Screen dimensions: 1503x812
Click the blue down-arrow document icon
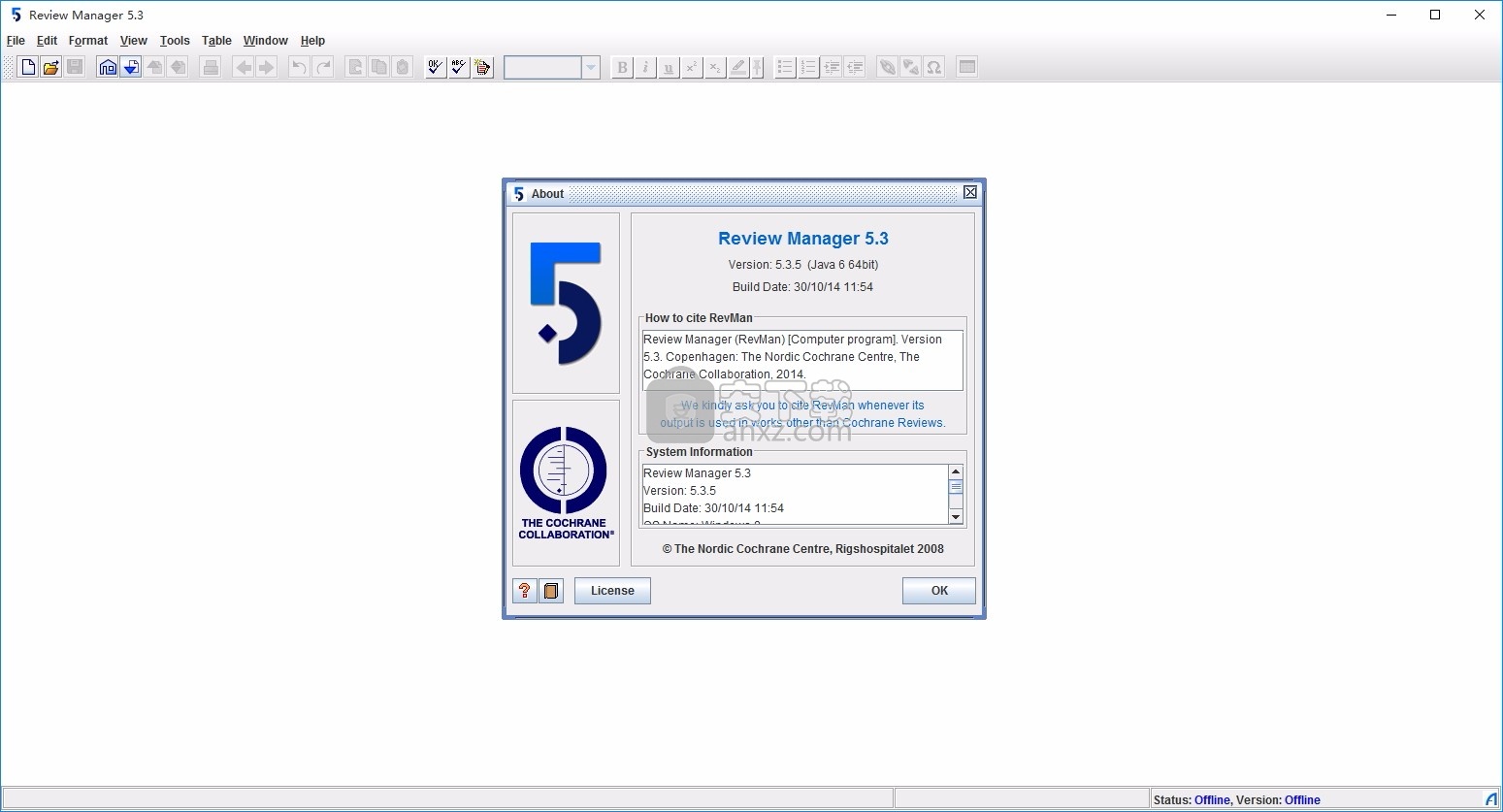(x=131, y=67)
